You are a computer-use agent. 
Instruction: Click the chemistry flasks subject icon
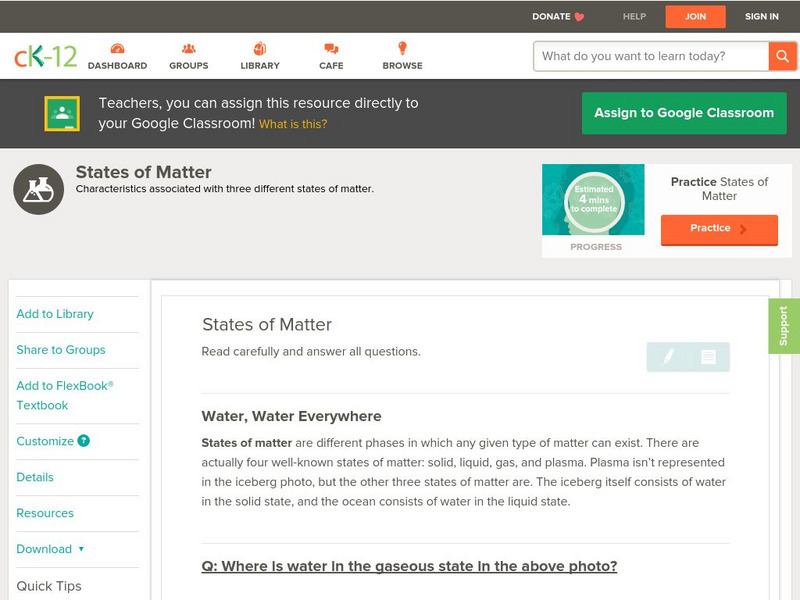(39, 189)
